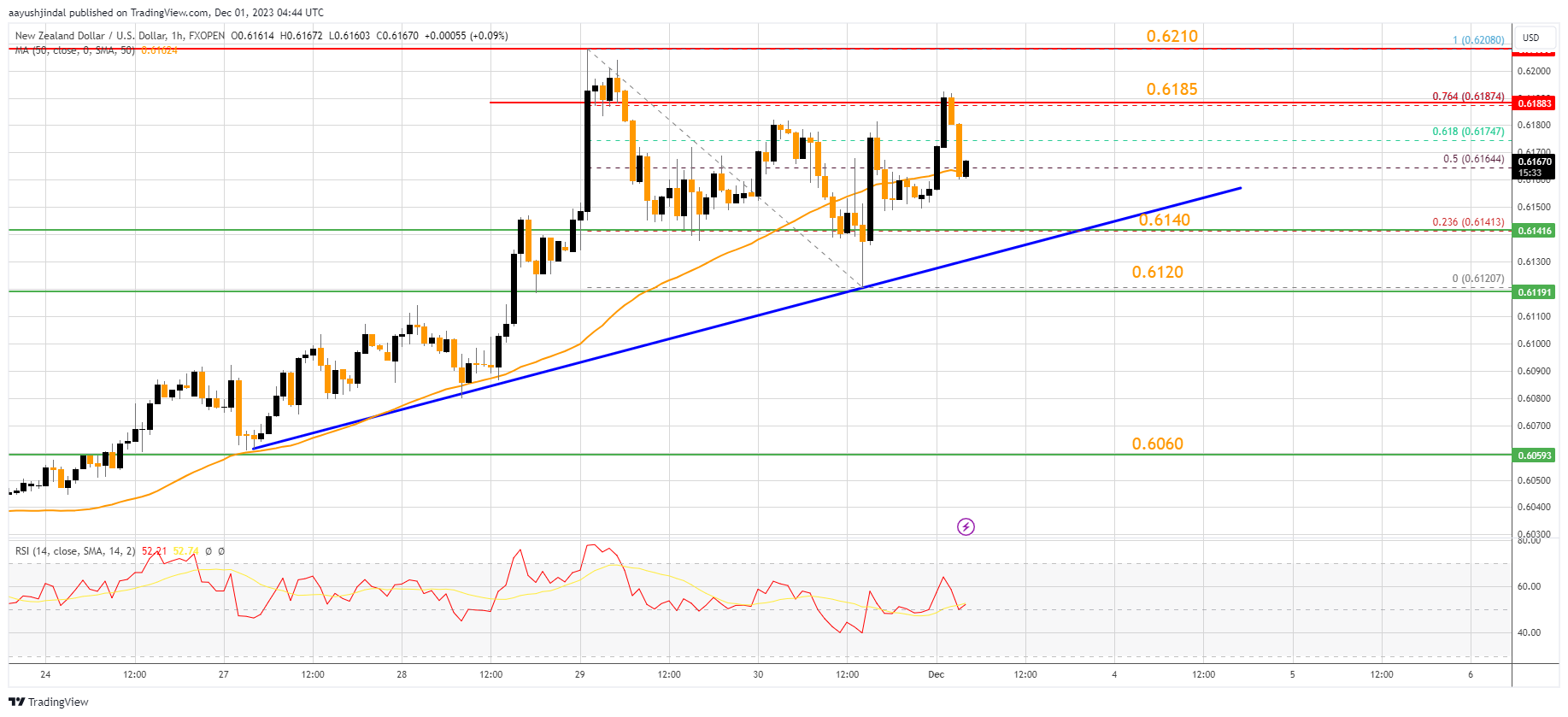
Task: Click the high value H0.61672 in header
Action: click(302, 36)
